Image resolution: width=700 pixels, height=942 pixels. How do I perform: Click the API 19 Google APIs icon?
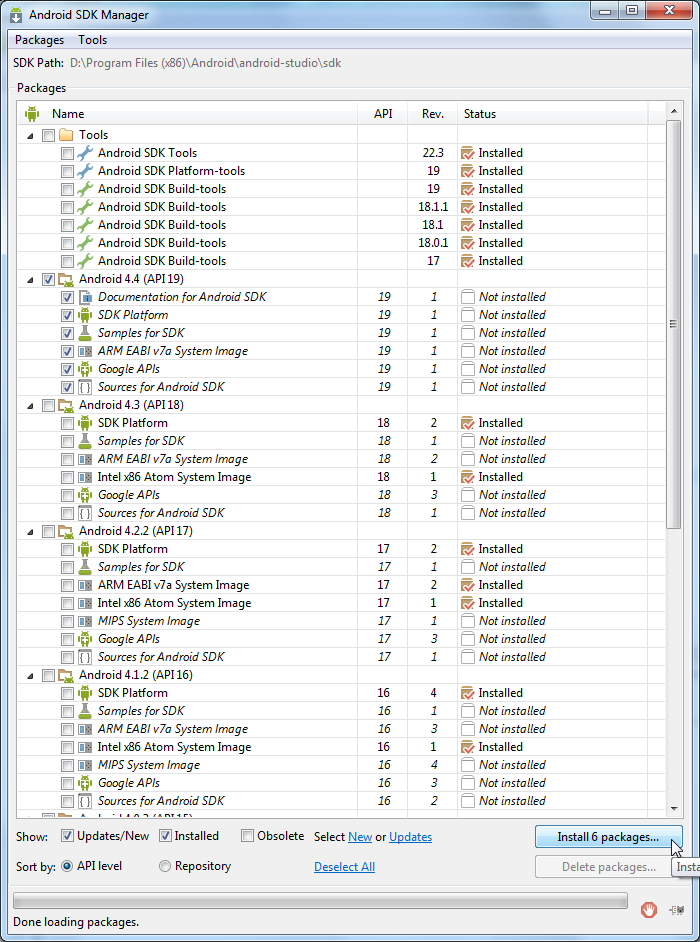coord(85,369)
